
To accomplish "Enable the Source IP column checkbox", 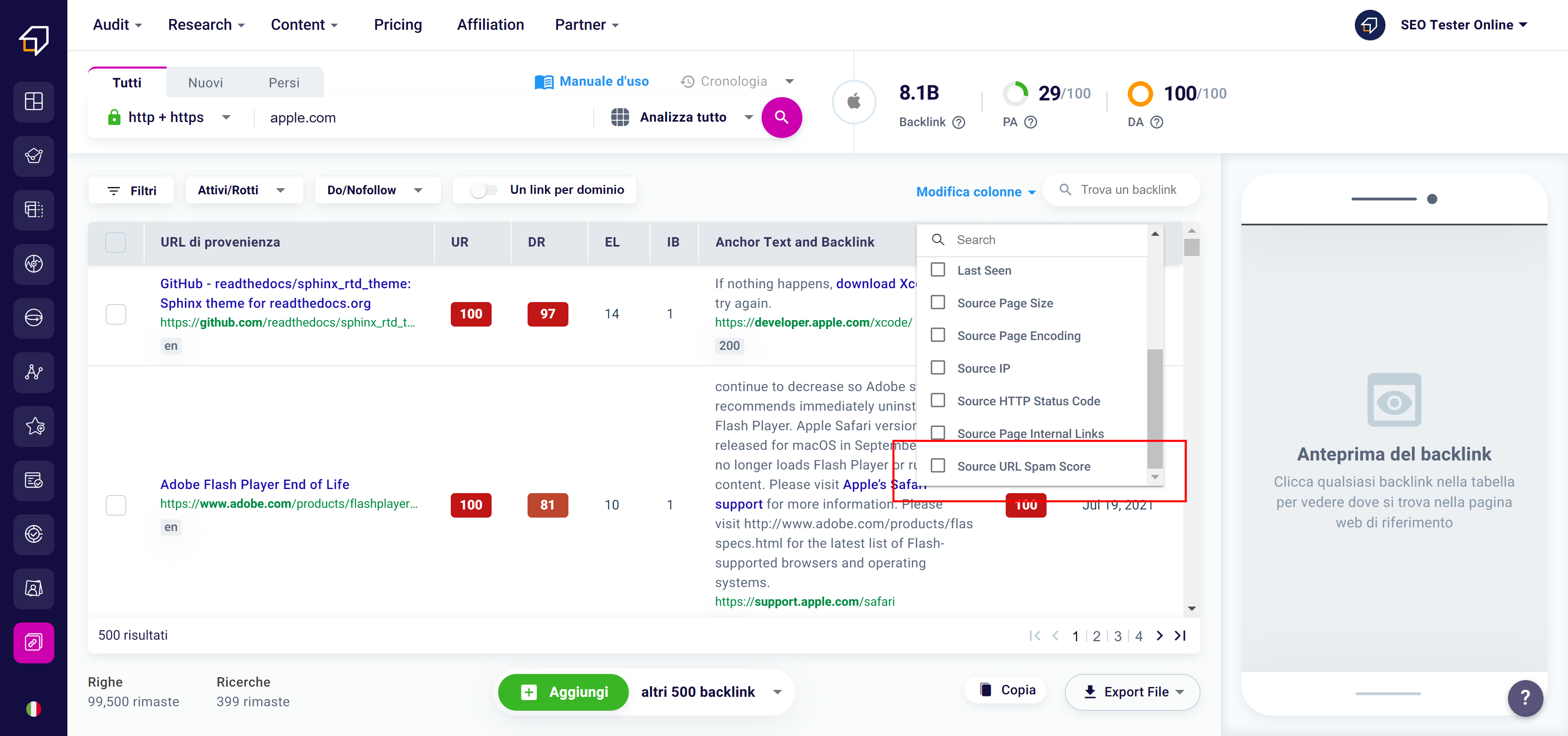I will pos(938,368).
